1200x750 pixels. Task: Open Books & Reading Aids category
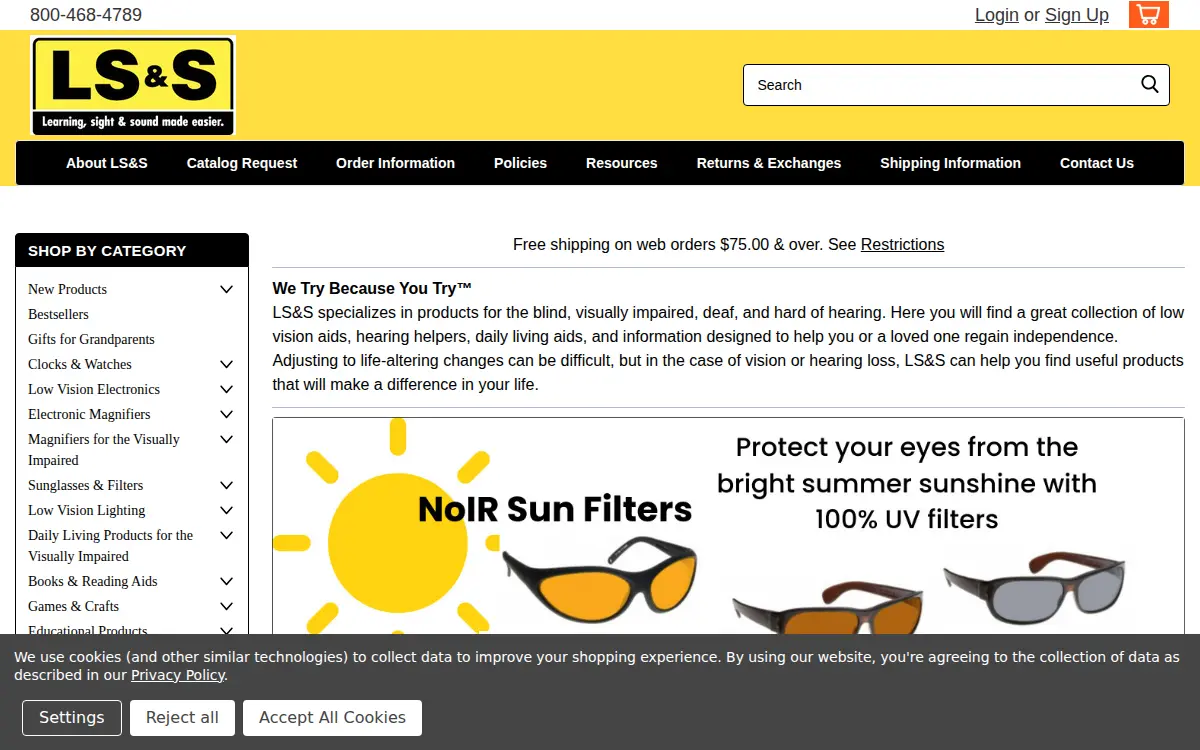pos(92,581)
